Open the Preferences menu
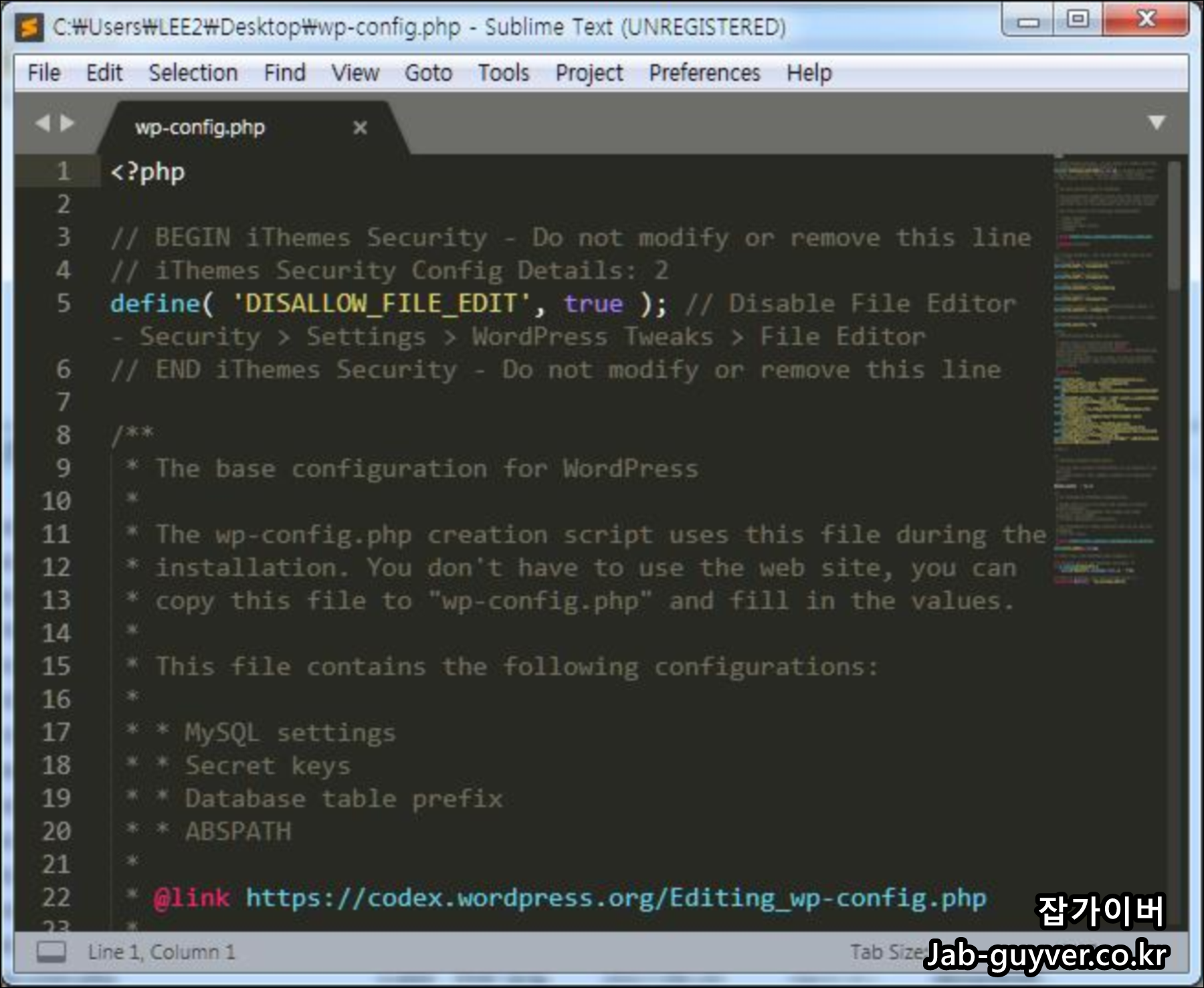The height and width of the screenshot is (988, 1204). [704, 72]
